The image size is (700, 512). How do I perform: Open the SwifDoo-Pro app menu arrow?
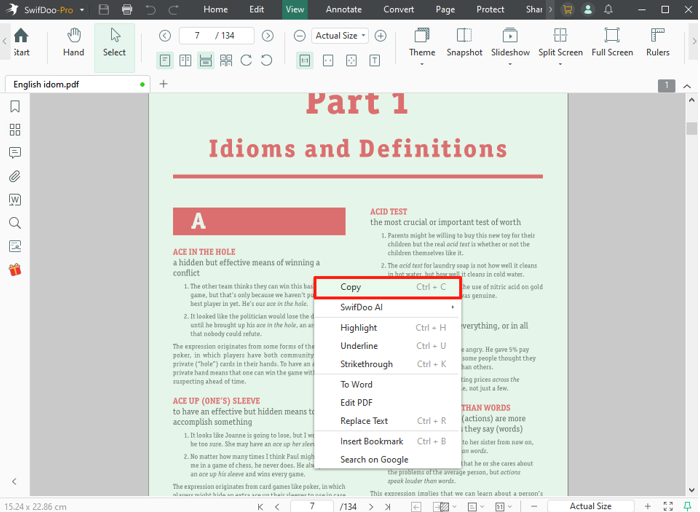click(x=82, y=10)
